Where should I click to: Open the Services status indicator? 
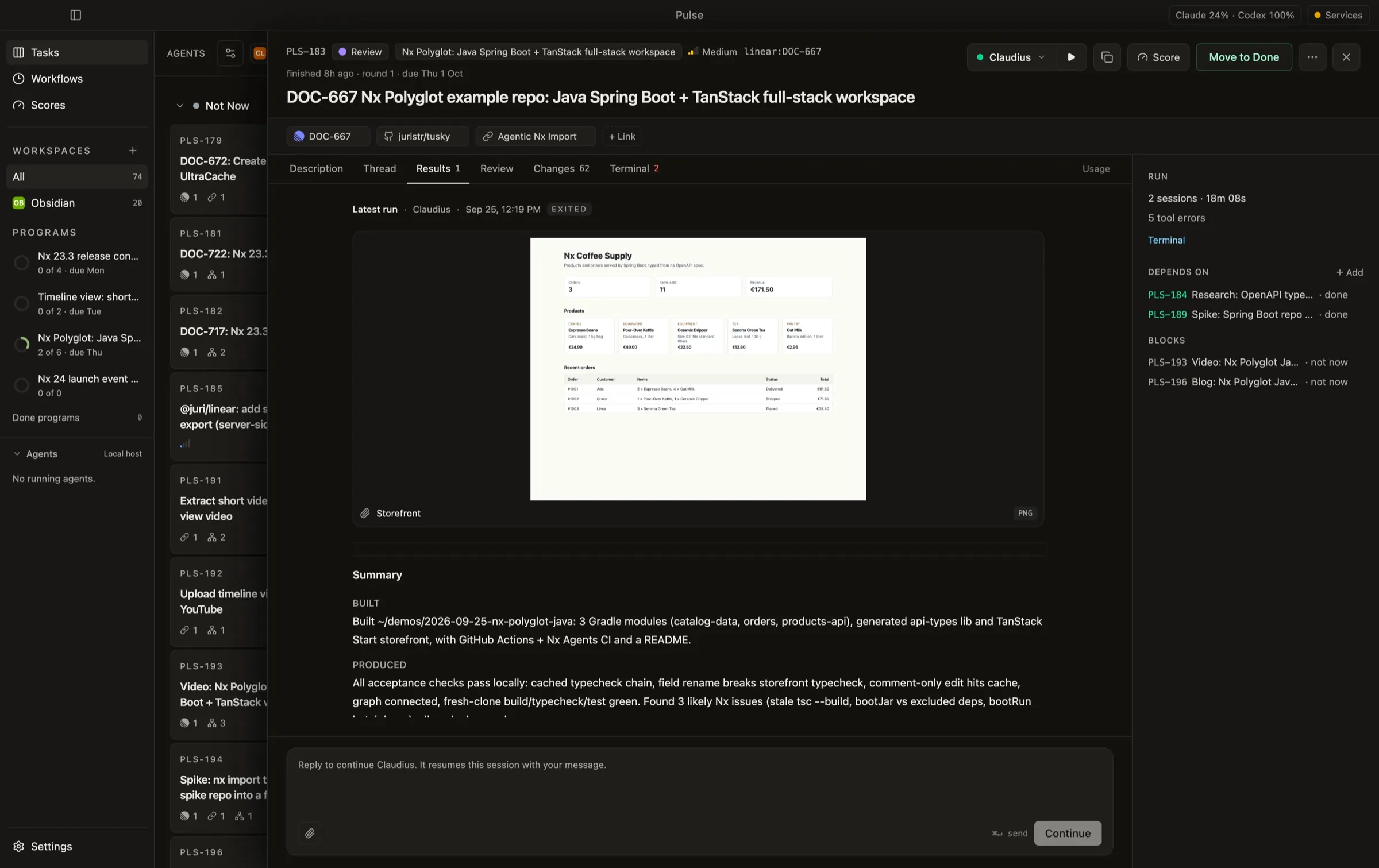(x=1338, y=15)
